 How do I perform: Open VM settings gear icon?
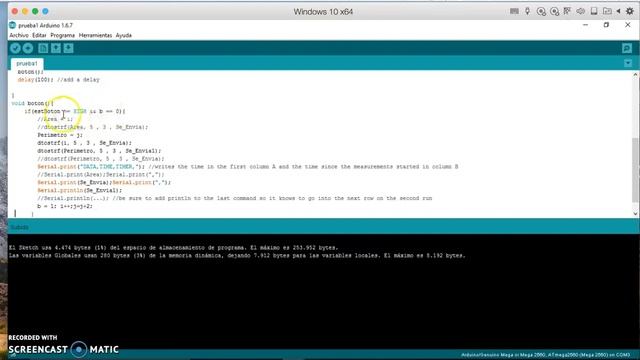pyautogui.click(x=630, y=11)
